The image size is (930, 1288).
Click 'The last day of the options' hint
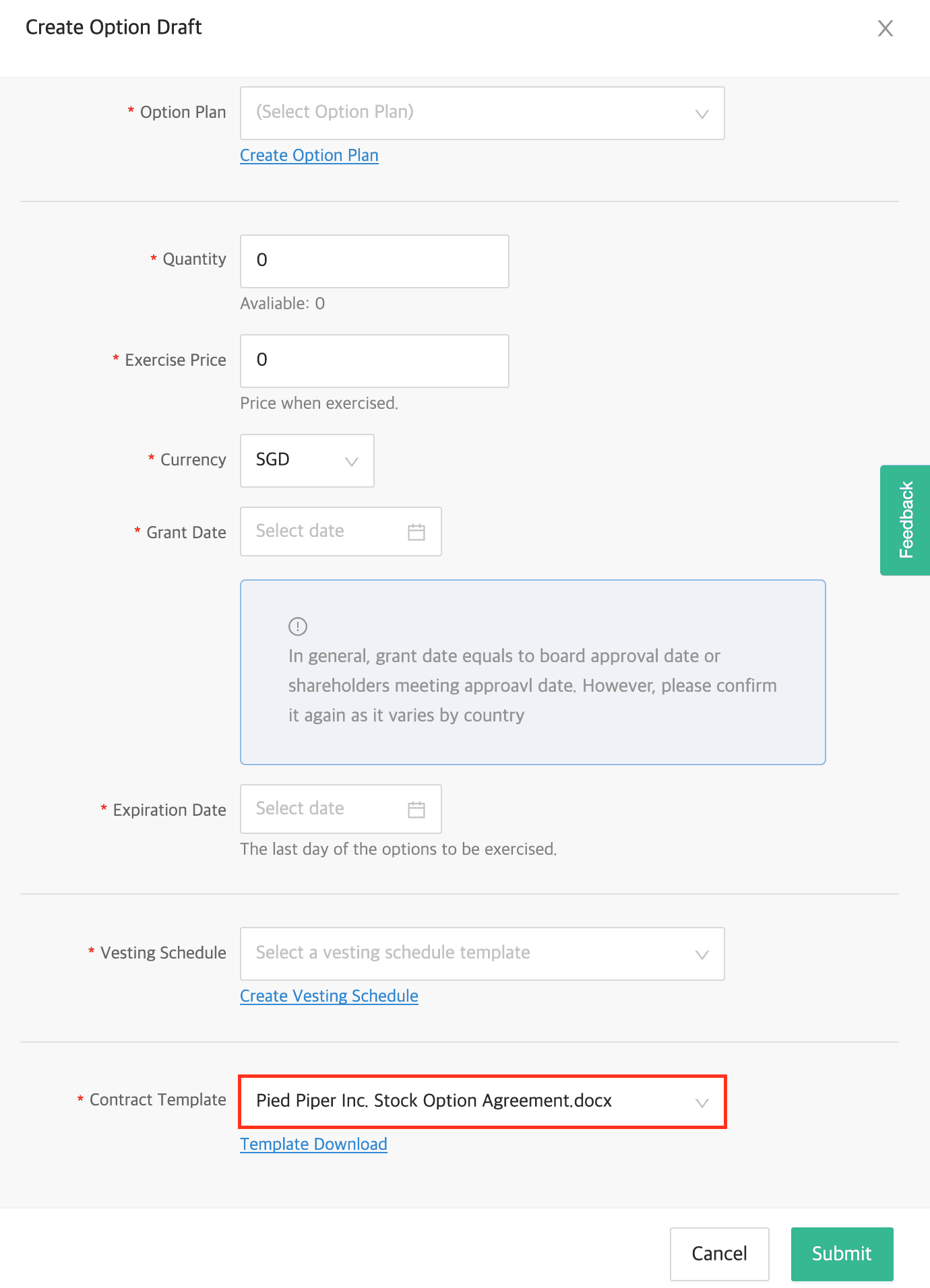pos(399,849)
